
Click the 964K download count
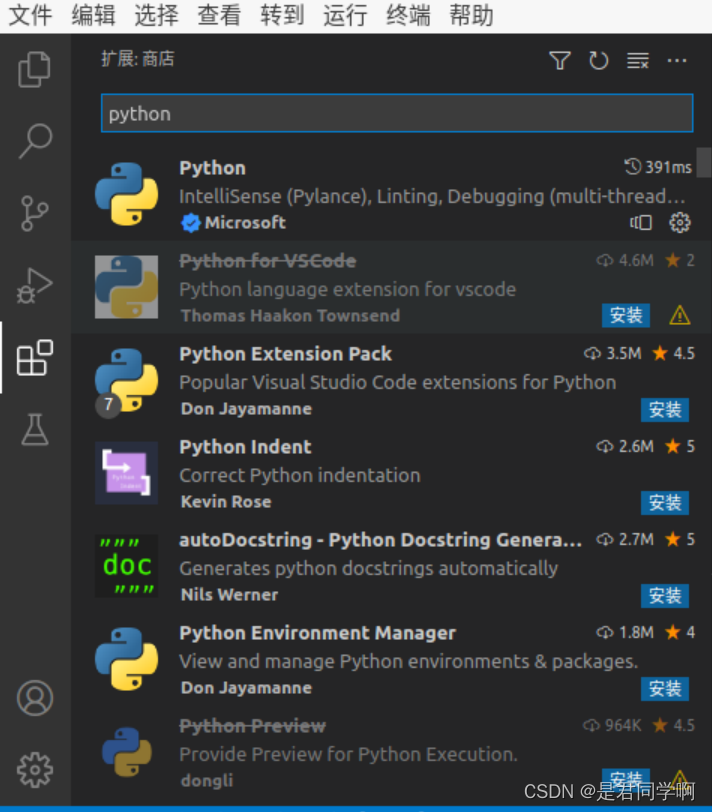click(612, 725)
